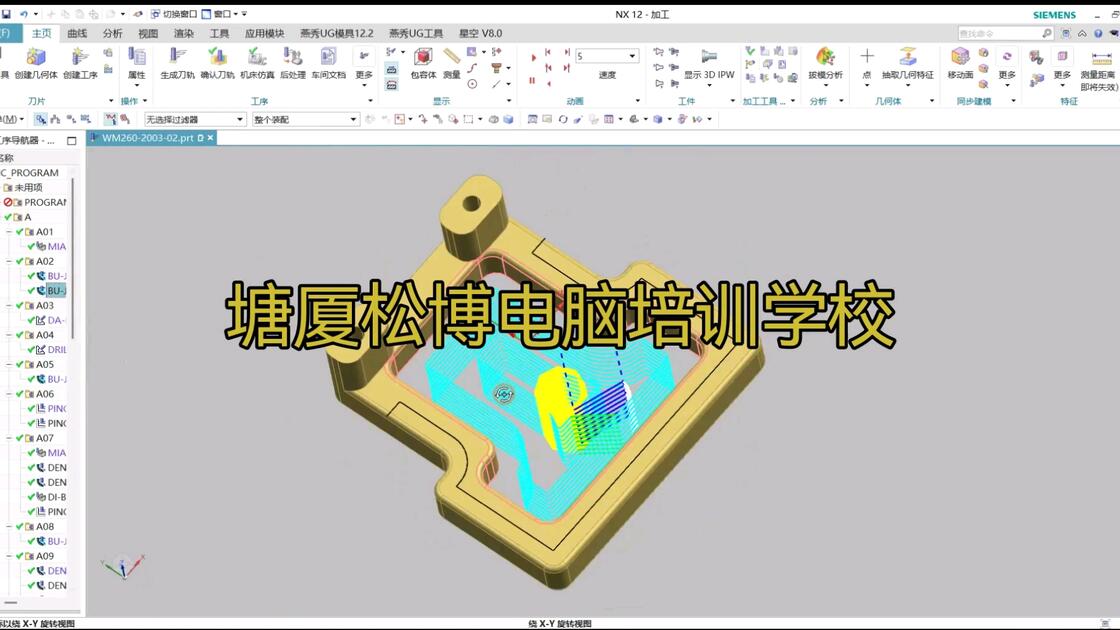This screenshot has width=1120, height=630.
Task: Maximize the Operation Navigator panel square icon
Action: point(71,141)
